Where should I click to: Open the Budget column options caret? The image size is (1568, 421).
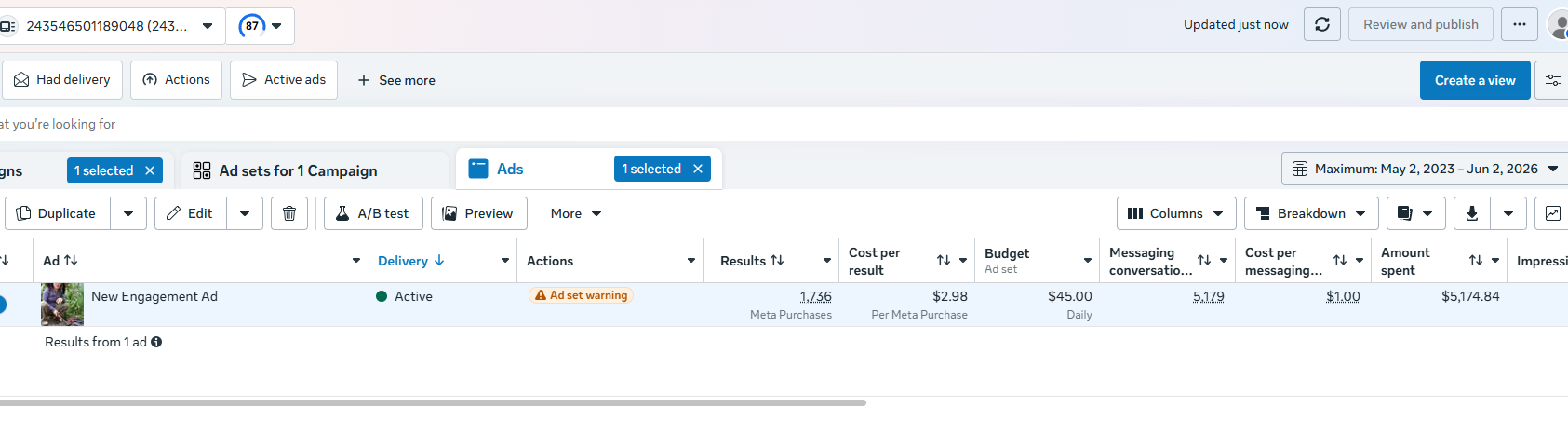(x=1088, y=261)
